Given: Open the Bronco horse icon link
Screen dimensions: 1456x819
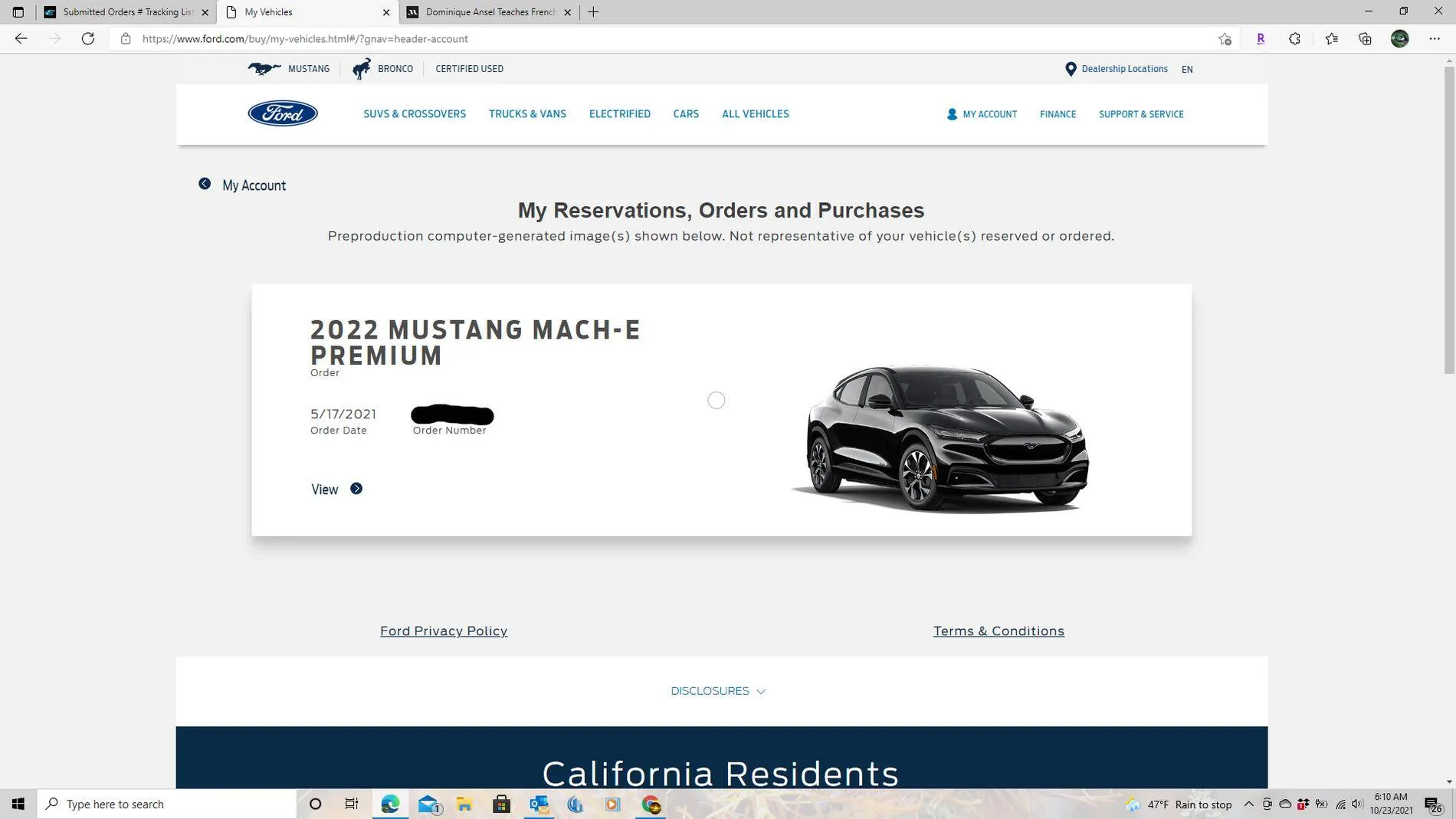Looking at the screenshot, I should pyautogui.click(x=361, y=68).
